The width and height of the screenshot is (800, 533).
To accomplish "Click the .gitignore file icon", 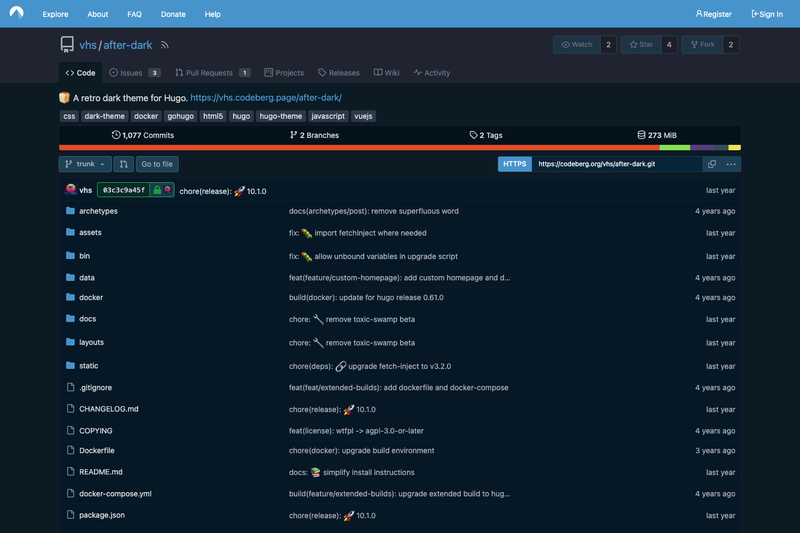I will tap(70, 387).
